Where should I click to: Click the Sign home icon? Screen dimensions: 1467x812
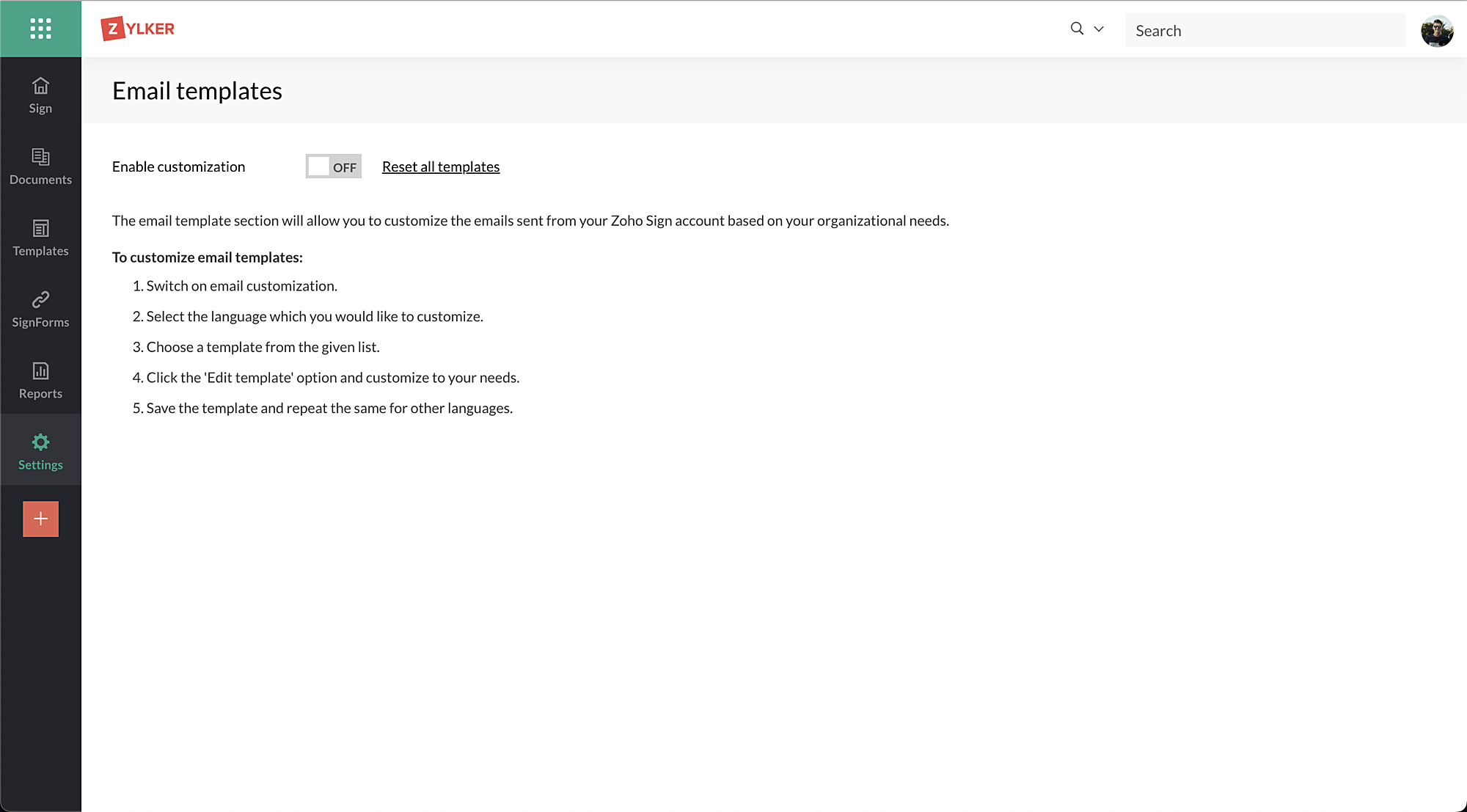click(40, 87)
